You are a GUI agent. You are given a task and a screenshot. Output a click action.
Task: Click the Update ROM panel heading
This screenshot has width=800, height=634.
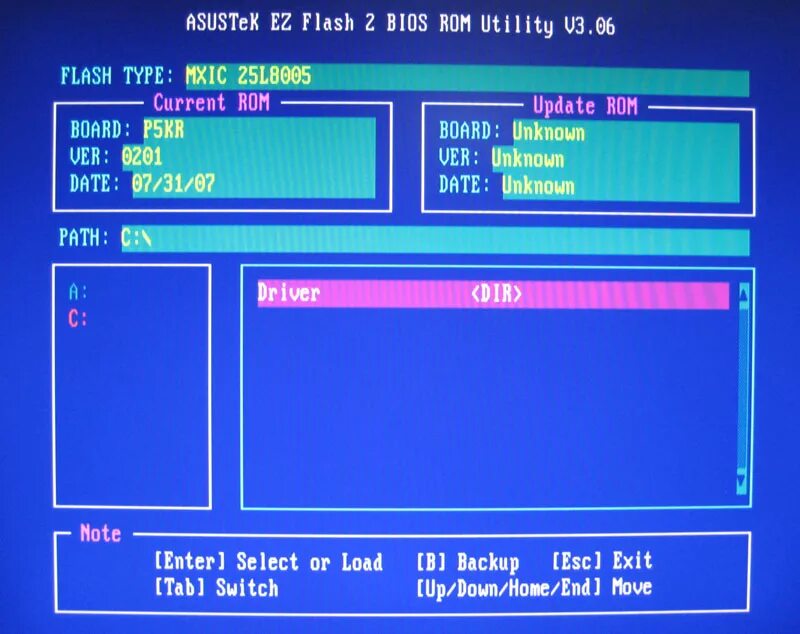point(585,106)
